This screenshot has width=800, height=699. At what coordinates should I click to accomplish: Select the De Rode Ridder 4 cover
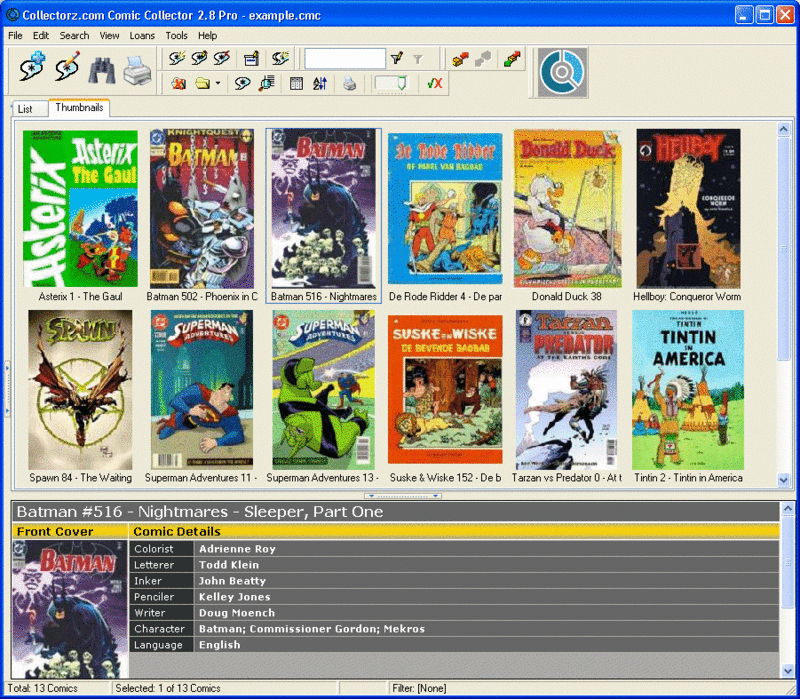coord(445,209)
